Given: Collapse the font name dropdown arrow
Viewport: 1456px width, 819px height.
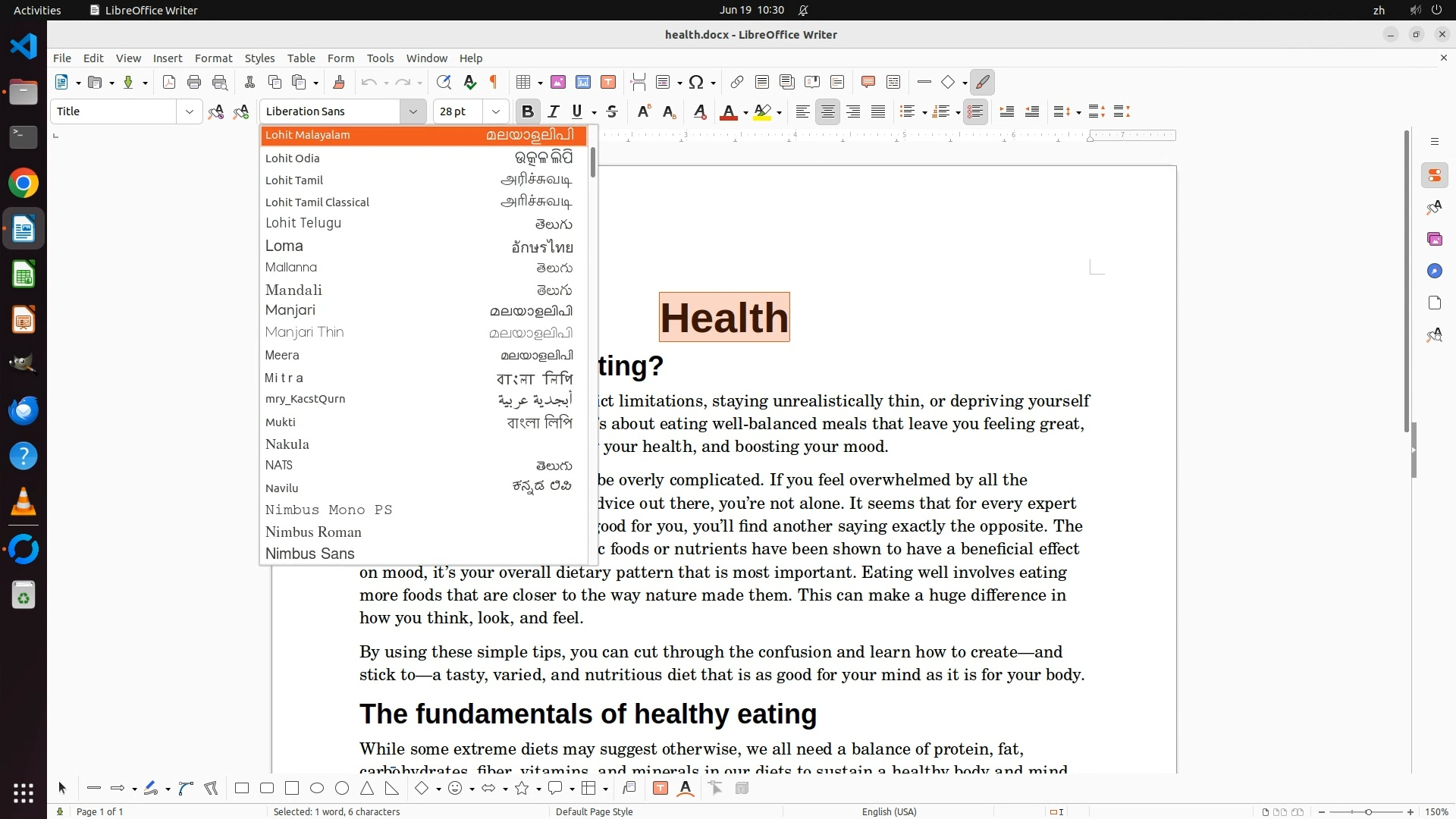Looking at the screenshot, I should click(x=413, y=112).
